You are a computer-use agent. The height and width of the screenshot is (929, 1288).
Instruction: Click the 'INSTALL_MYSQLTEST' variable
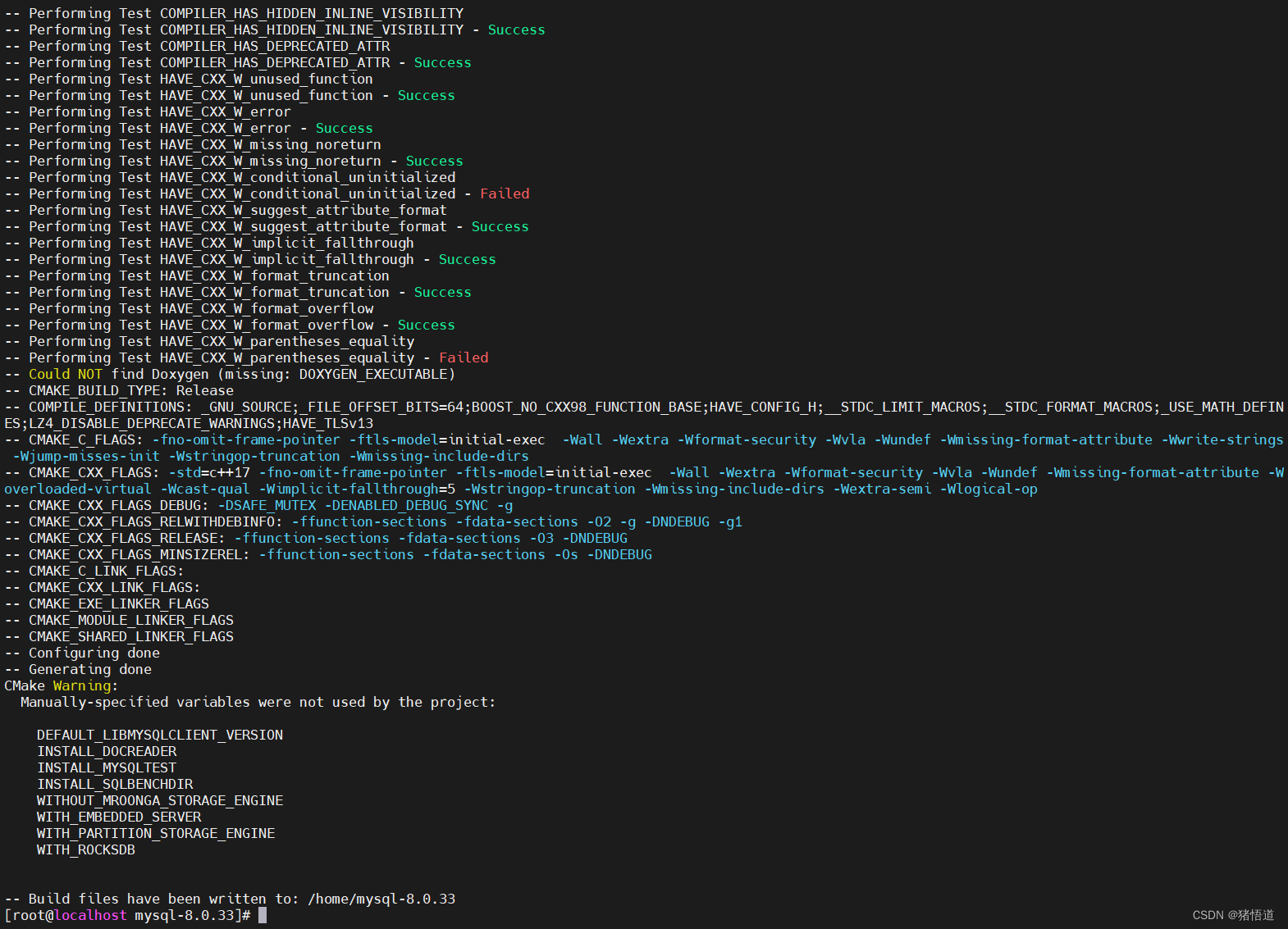tap(107, 767)
